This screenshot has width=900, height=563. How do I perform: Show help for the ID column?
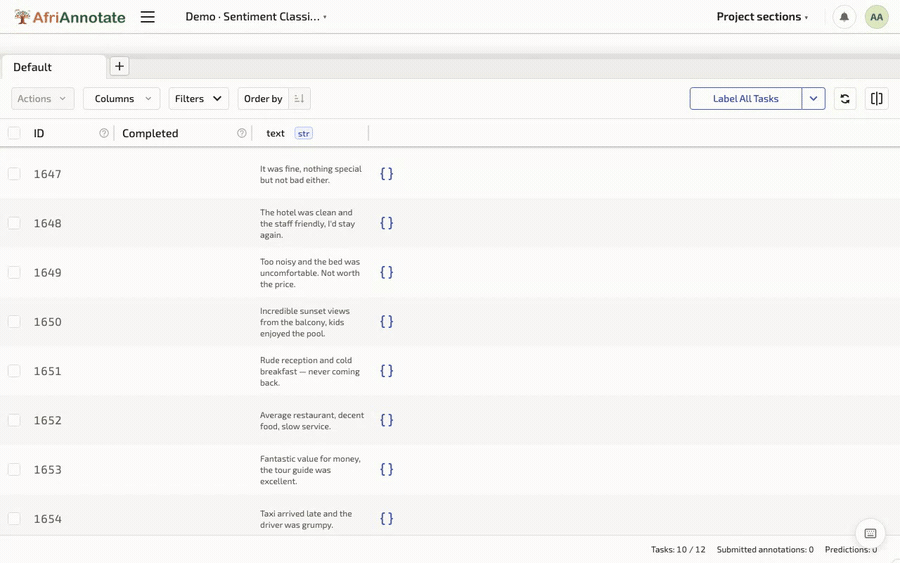tap(104, 133)
